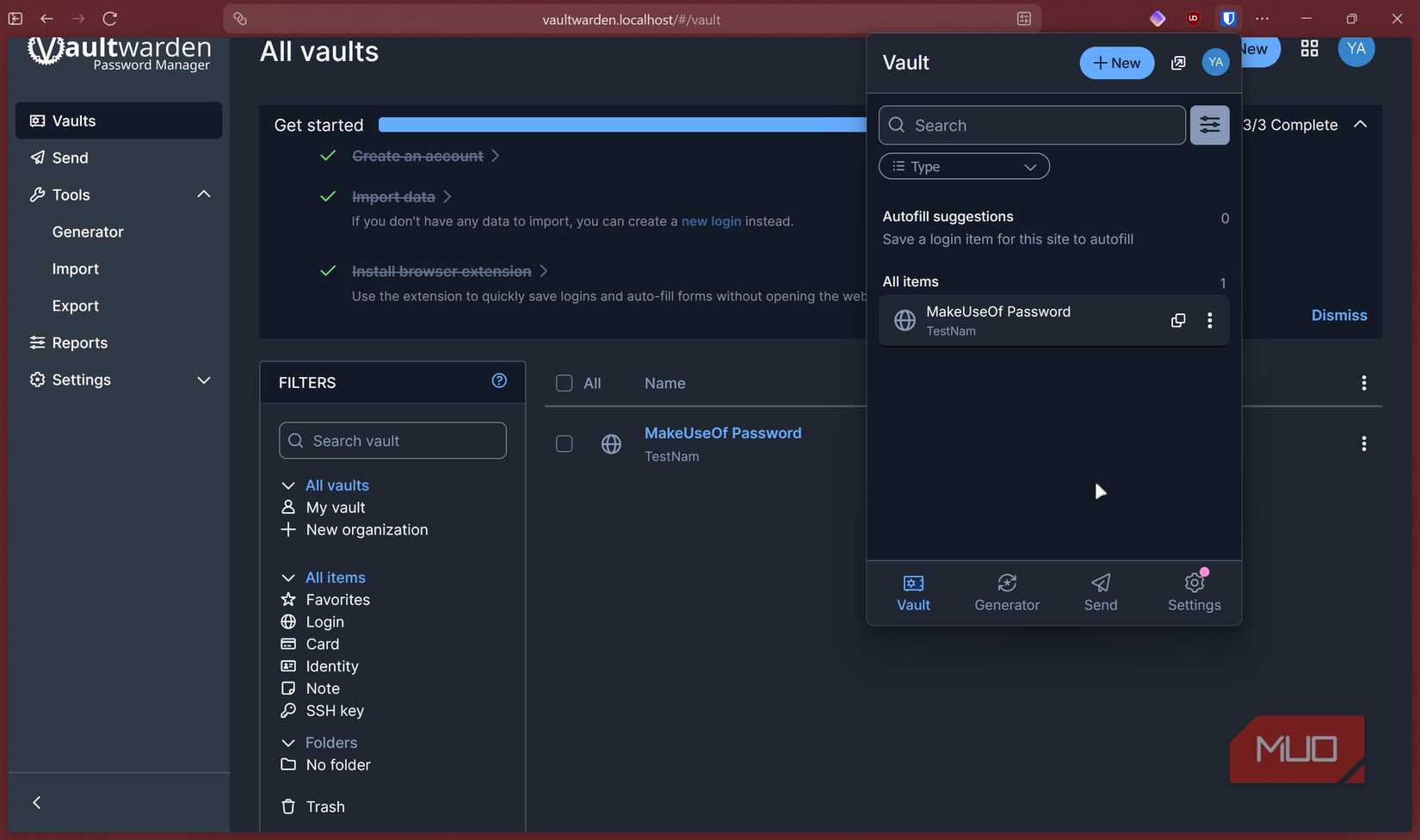Open filter options beside the extension search box
This screenshot has width=1420, height=840.
[1209, 125]
